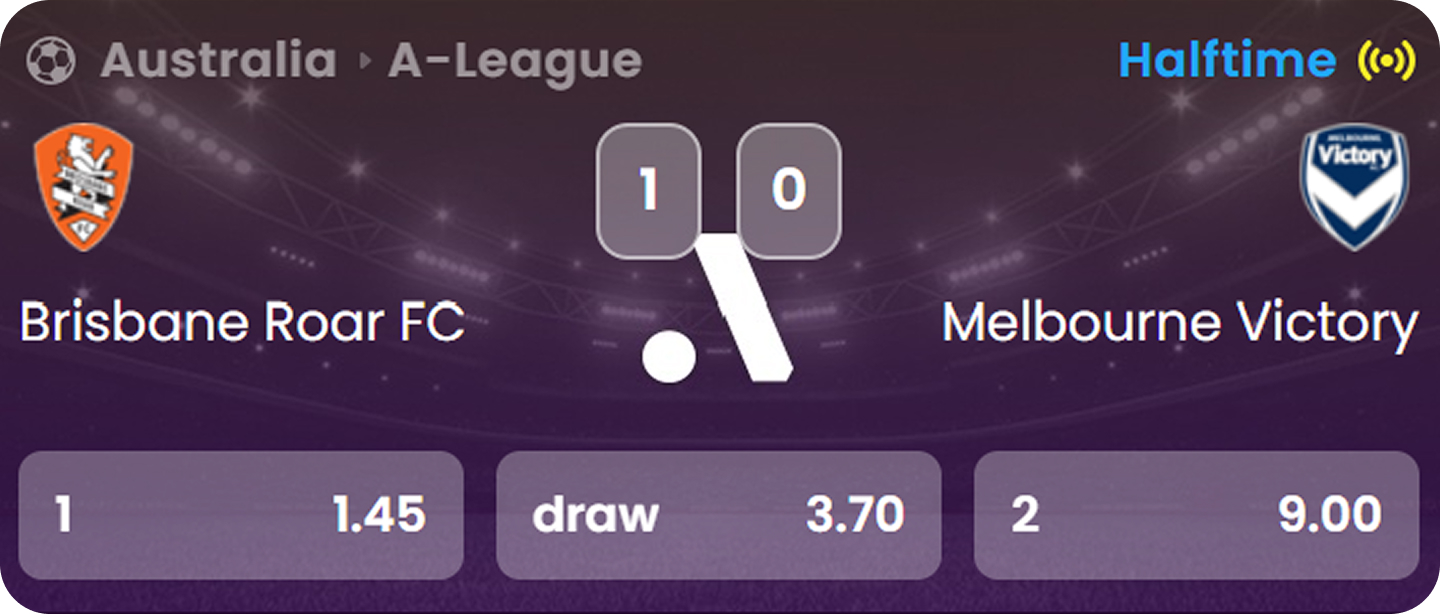Click the home score box showing 1
Viewport: 1440px width, 614px height.
click(x=647, y=190)
